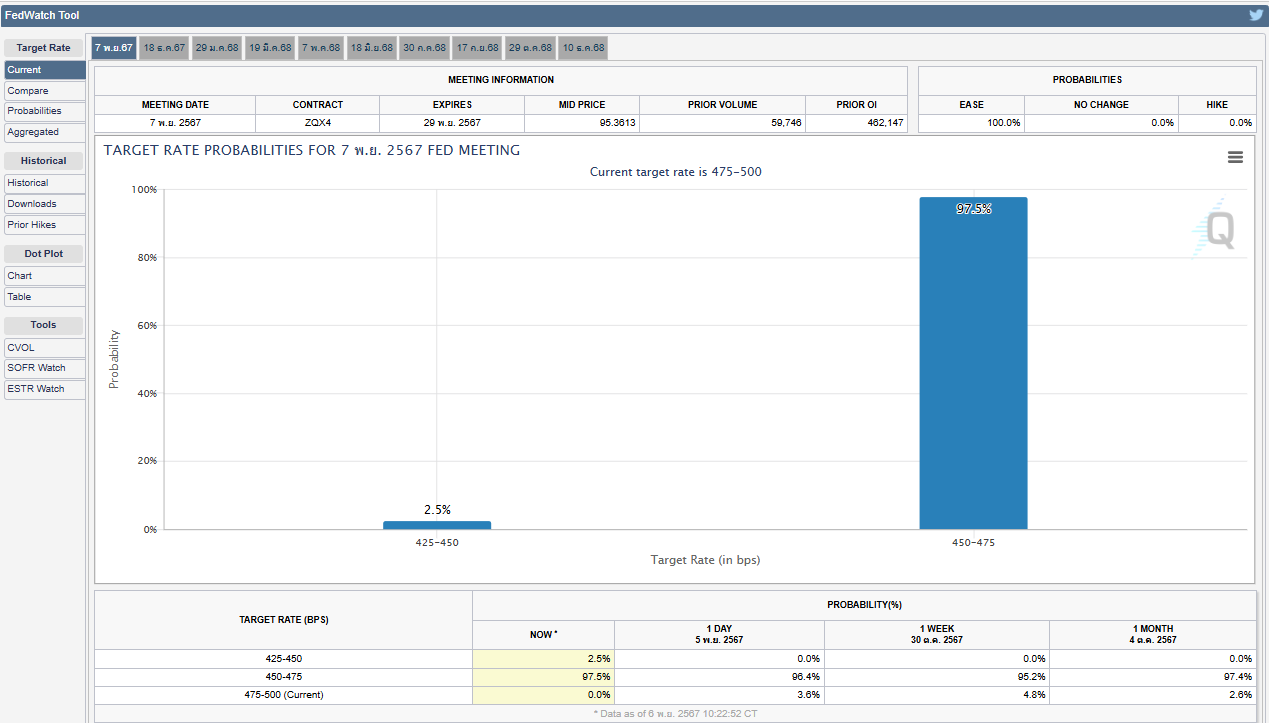Open the Downloads section
This screenshot has height=723, width=1269.
pyautogui.click(x=45, y=204)
